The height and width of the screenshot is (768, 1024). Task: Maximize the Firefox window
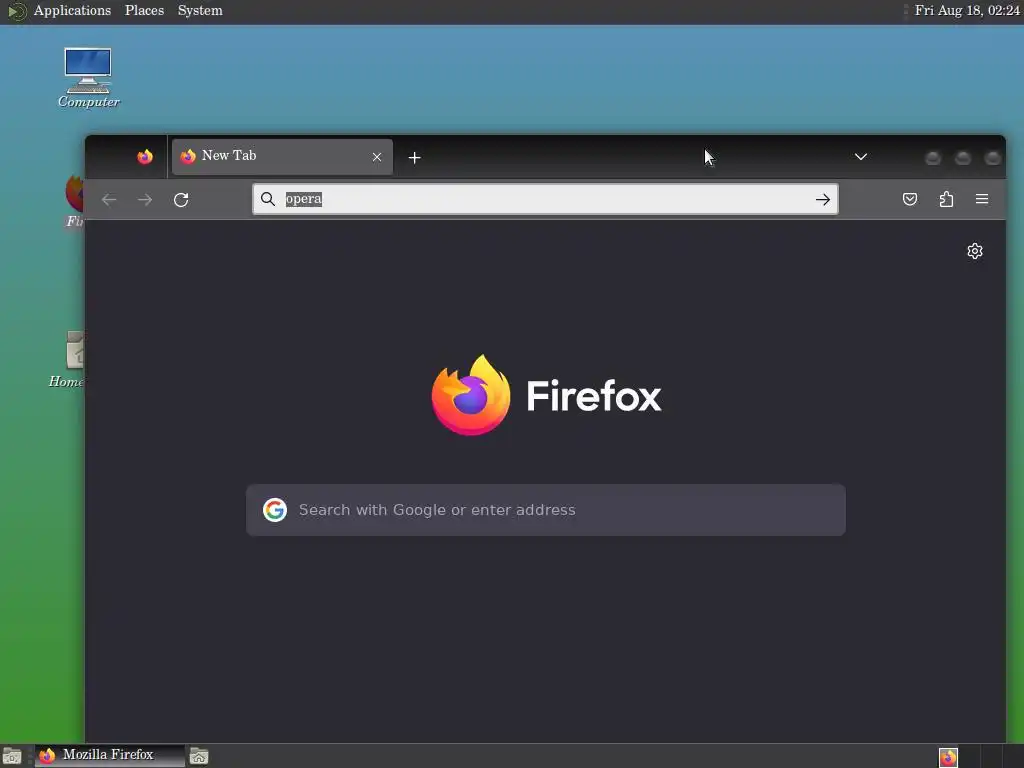pos(963,158)
